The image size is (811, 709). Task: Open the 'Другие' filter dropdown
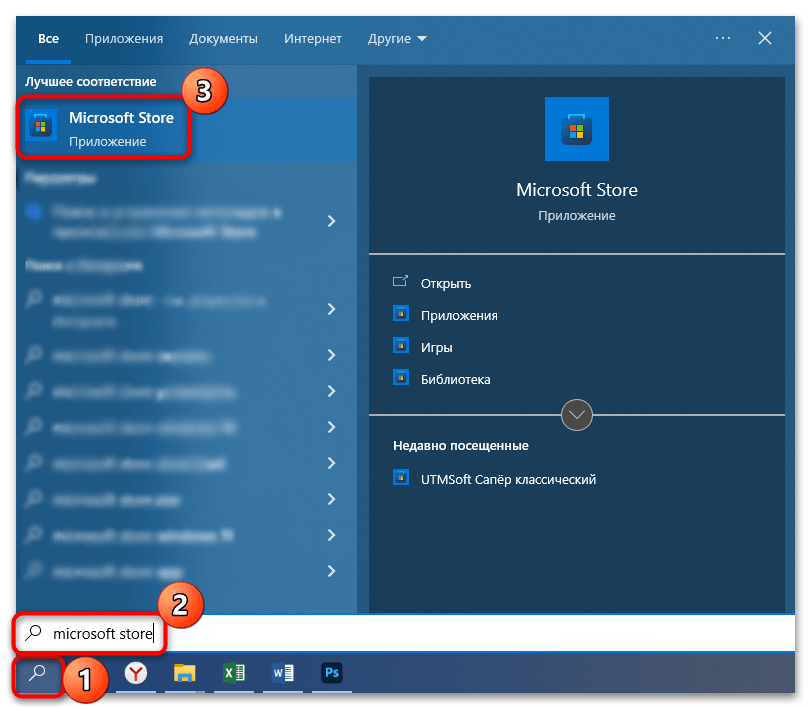pos(396,38)
